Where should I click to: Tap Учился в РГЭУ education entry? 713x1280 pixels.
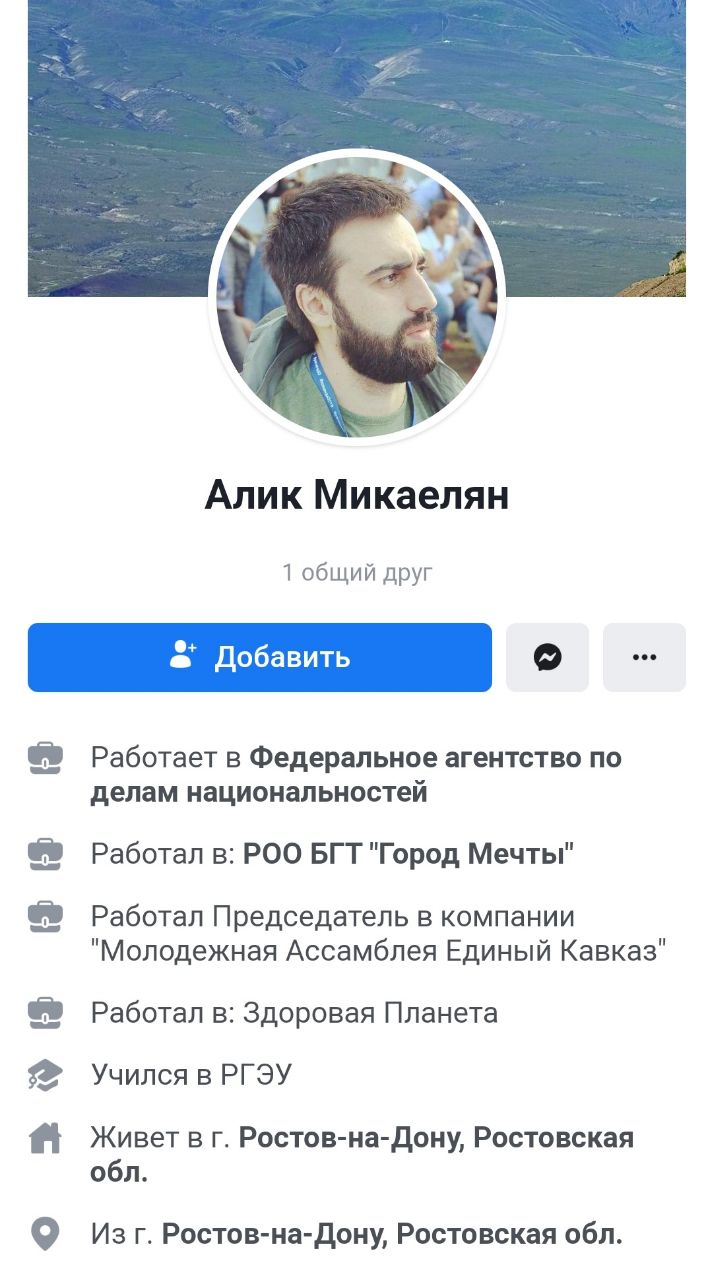[191, 1075]
